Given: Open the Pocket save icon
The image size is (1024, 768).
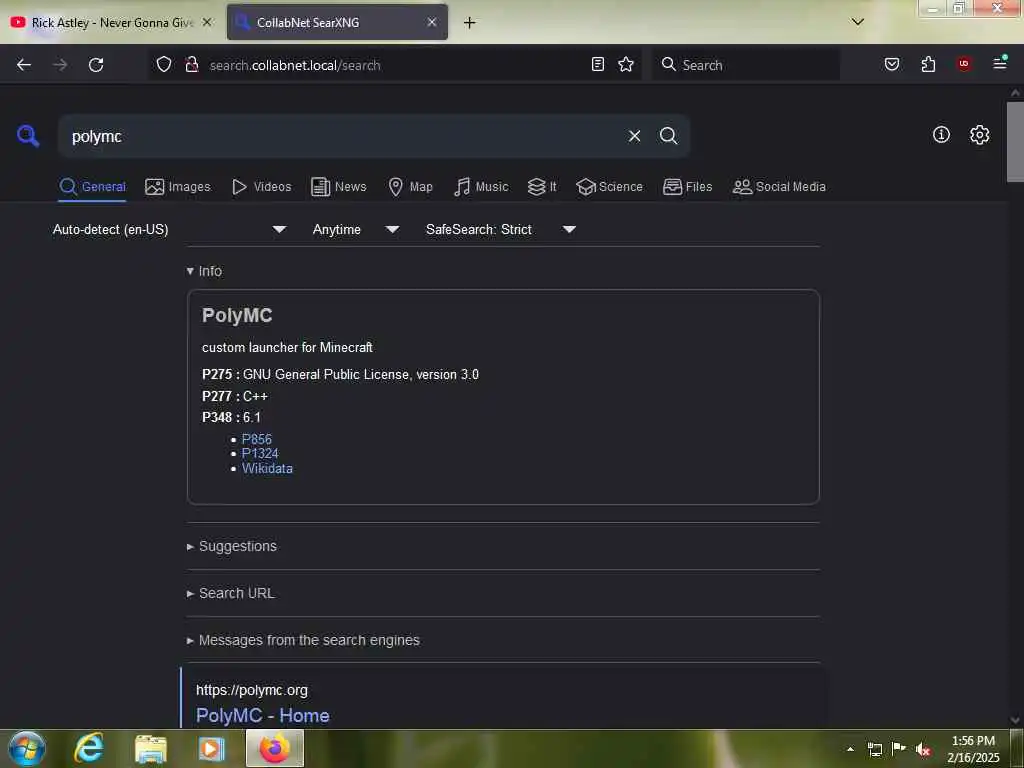Looking at the screenshot, I should pyautogui.click(x=892, y=64).
